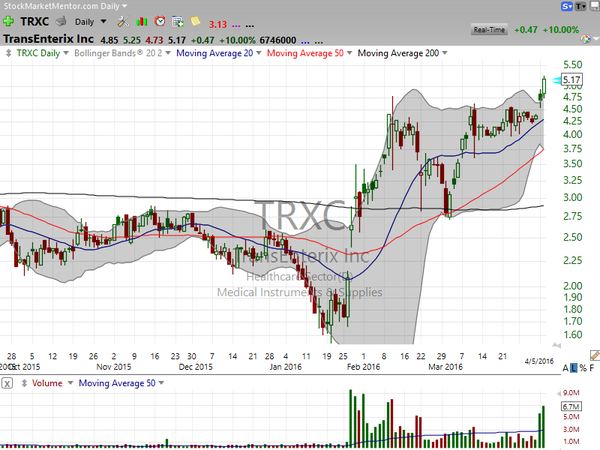This screenshot has height=450, width=600.
Task: Click the gray printer icon beside TRXC
Action: [61, 21]
